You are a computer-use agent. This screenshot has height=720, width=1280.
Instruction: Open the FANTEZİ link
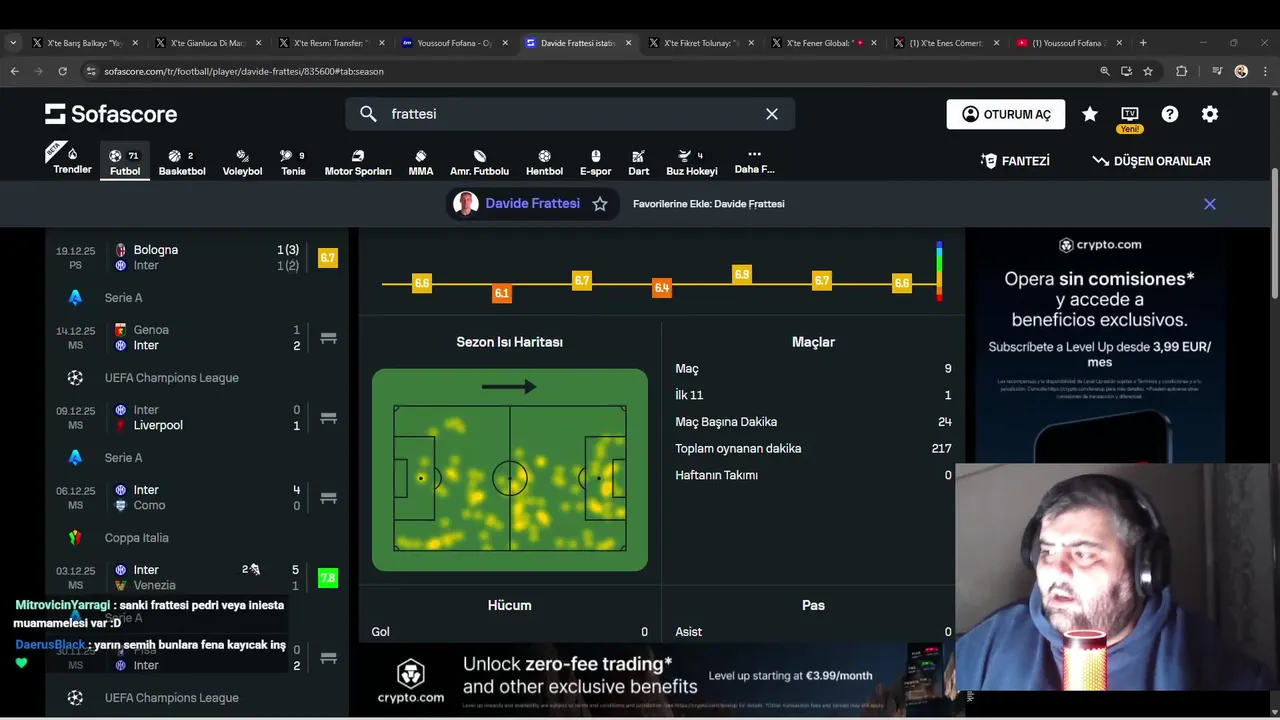click(1015, 161)
